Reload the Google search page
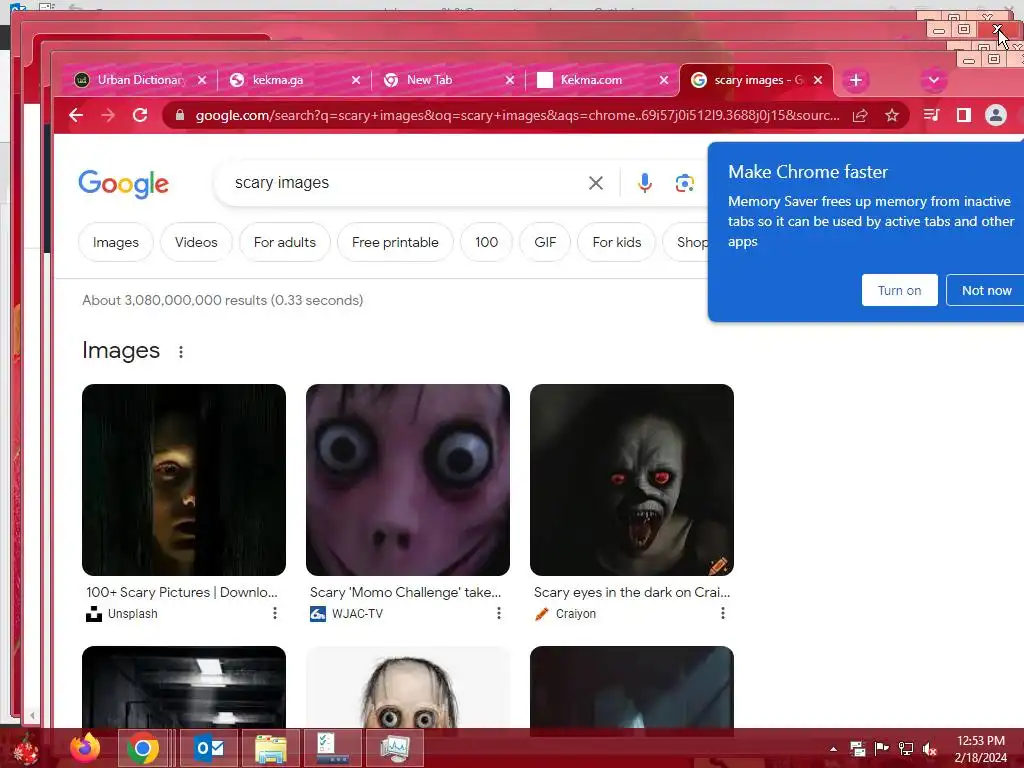Screen dimensions: 1024x768 (x=140, y=116)
